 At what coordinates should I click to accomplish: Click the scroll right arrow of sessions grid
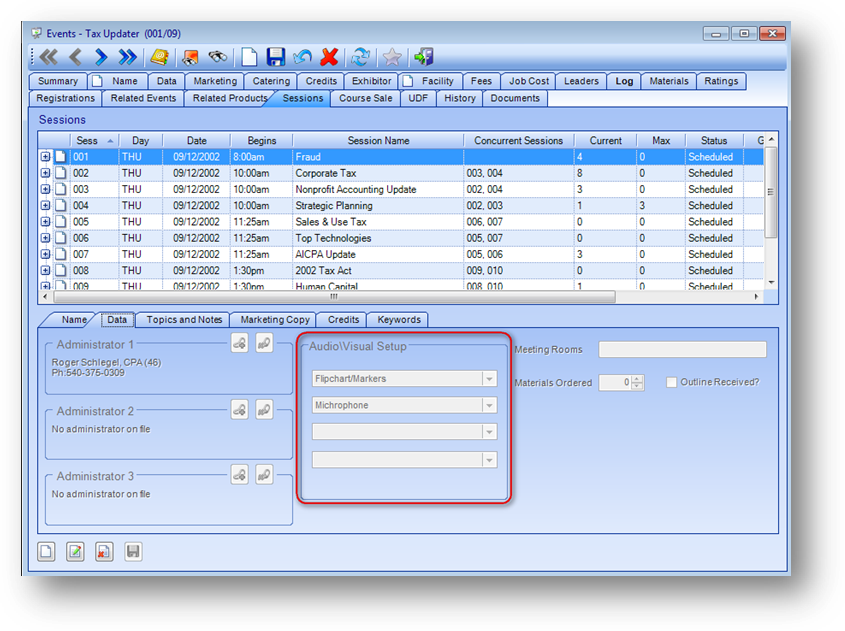pos(757,297)
